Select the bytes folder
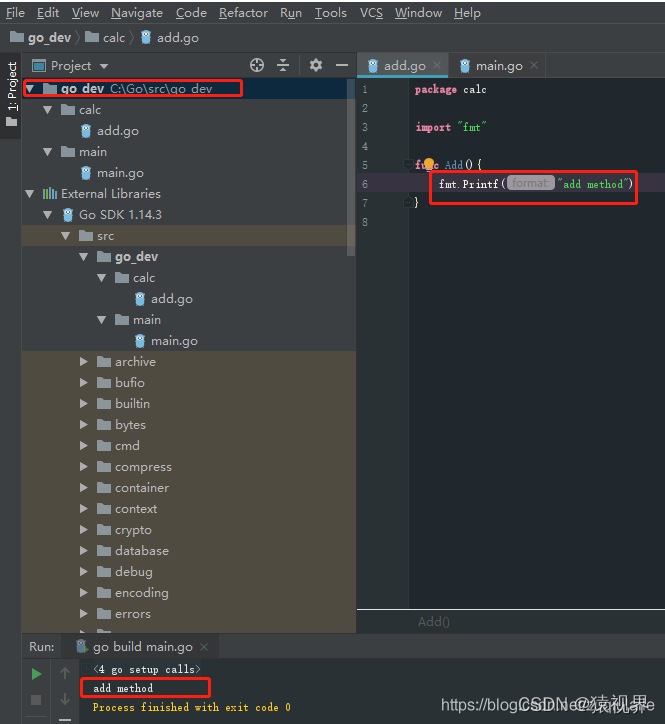This screenshot has width=665, height=724. [130, 425]
